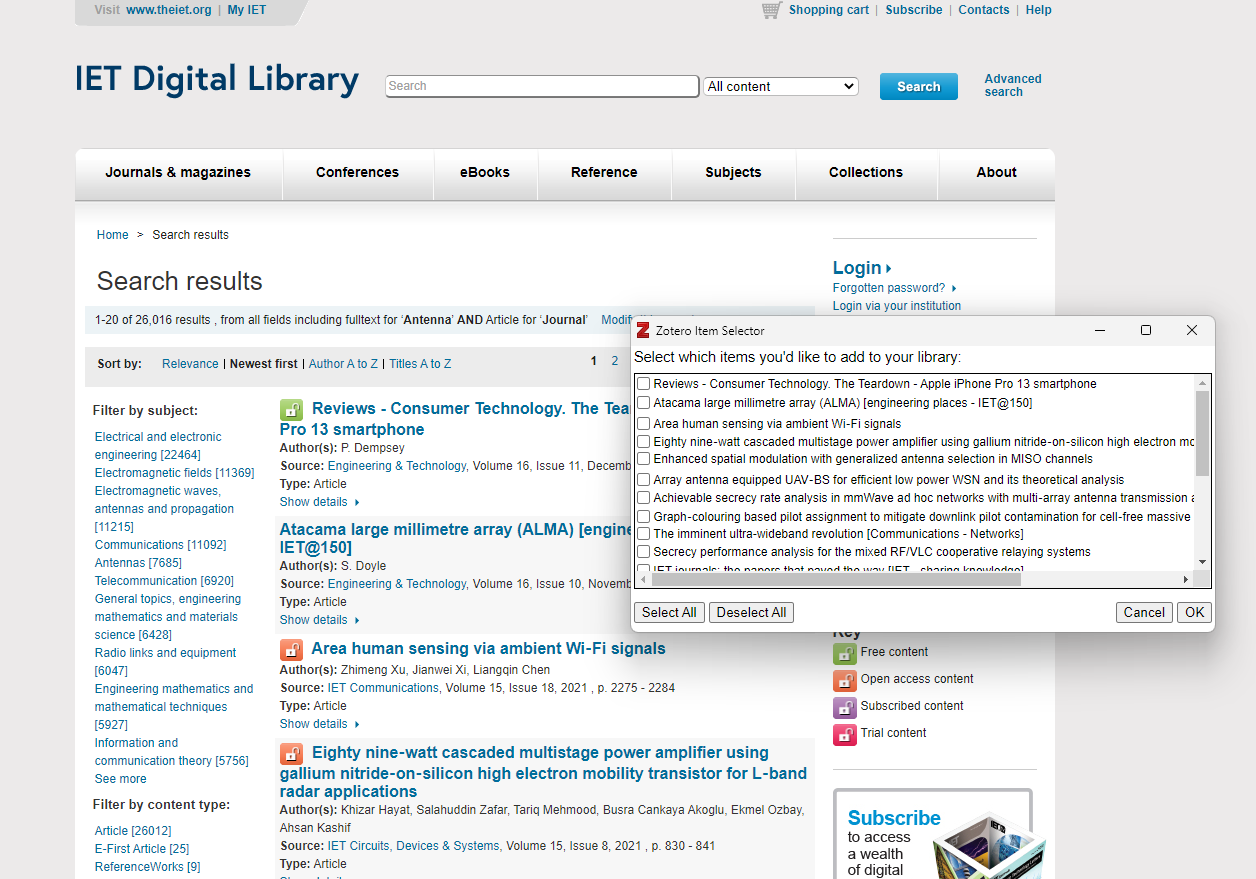Screen dimensions: 1256x879
Task: Filter by Antennas [7685] subject
Action: (x=138, y=563)
